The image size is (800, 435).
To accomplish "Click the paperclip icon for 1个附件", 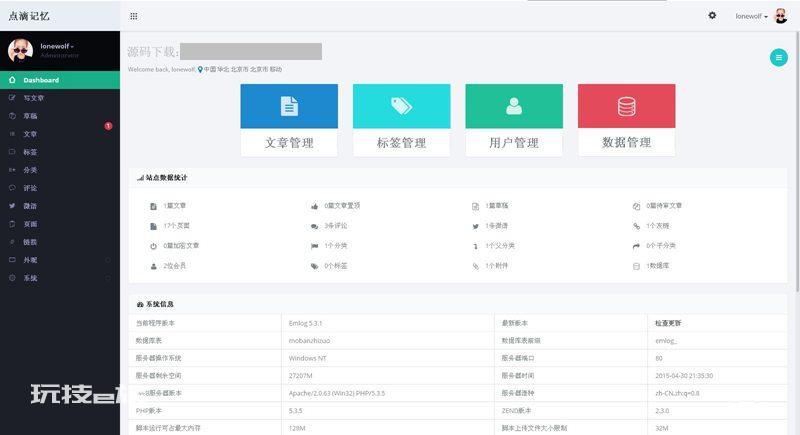I will tap(476, 266).
